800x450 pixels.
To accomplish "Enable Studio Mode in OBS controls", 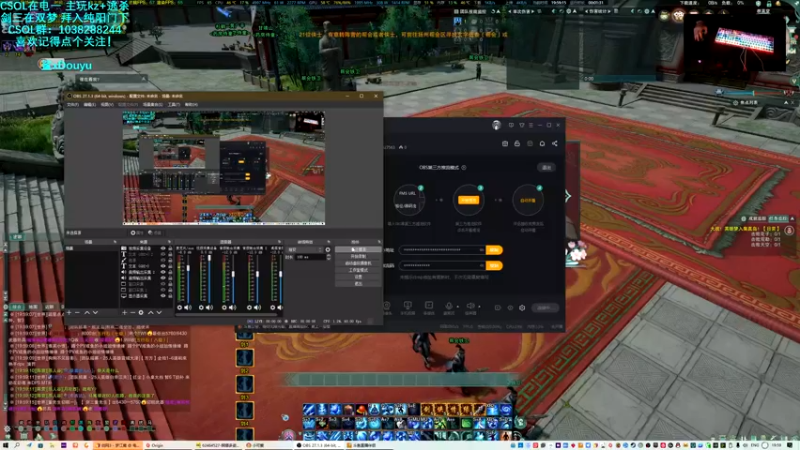I will 358,270.
